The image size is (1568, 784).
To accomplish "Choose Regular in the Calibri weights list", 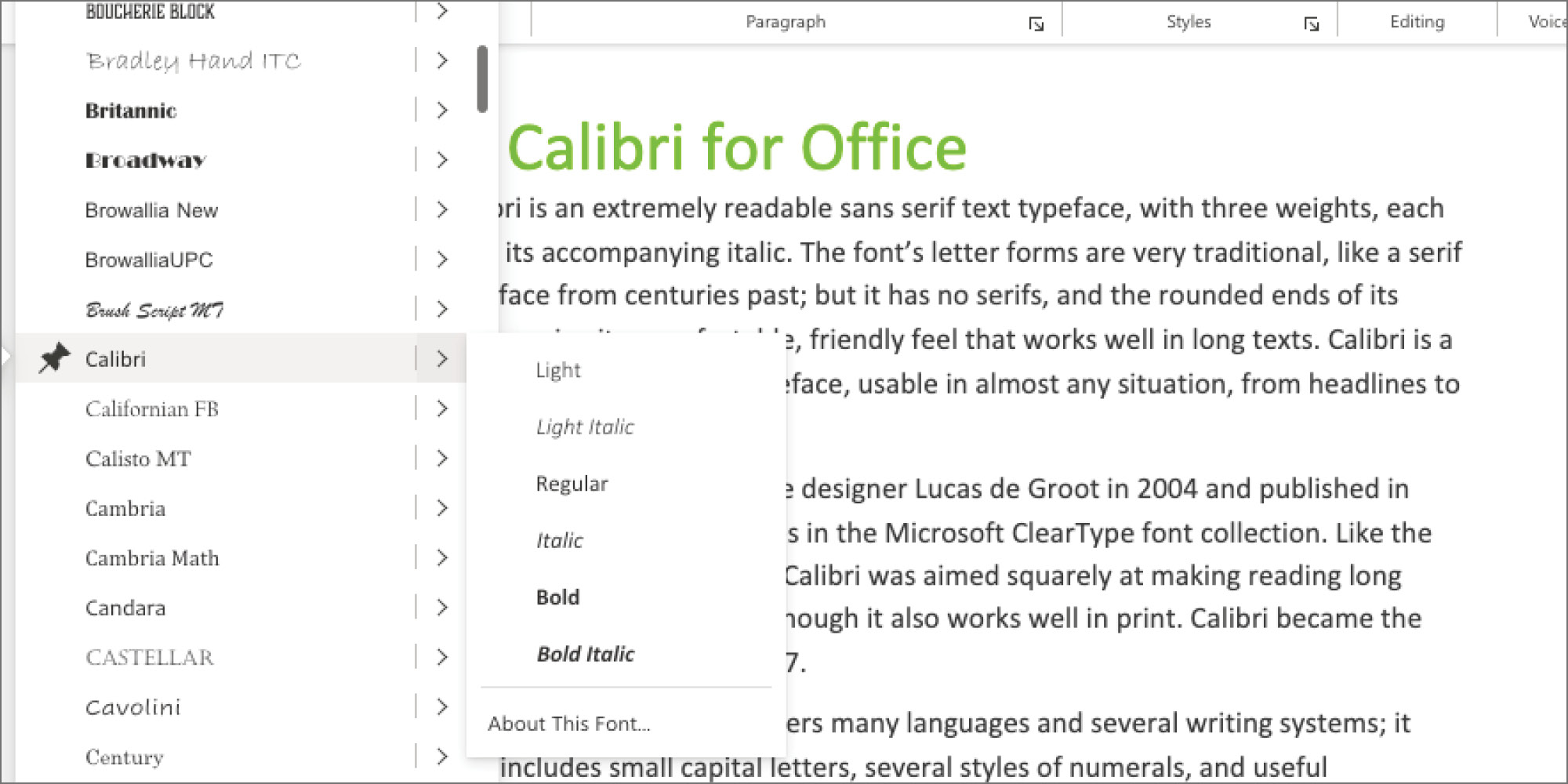I will pos(572,484).
